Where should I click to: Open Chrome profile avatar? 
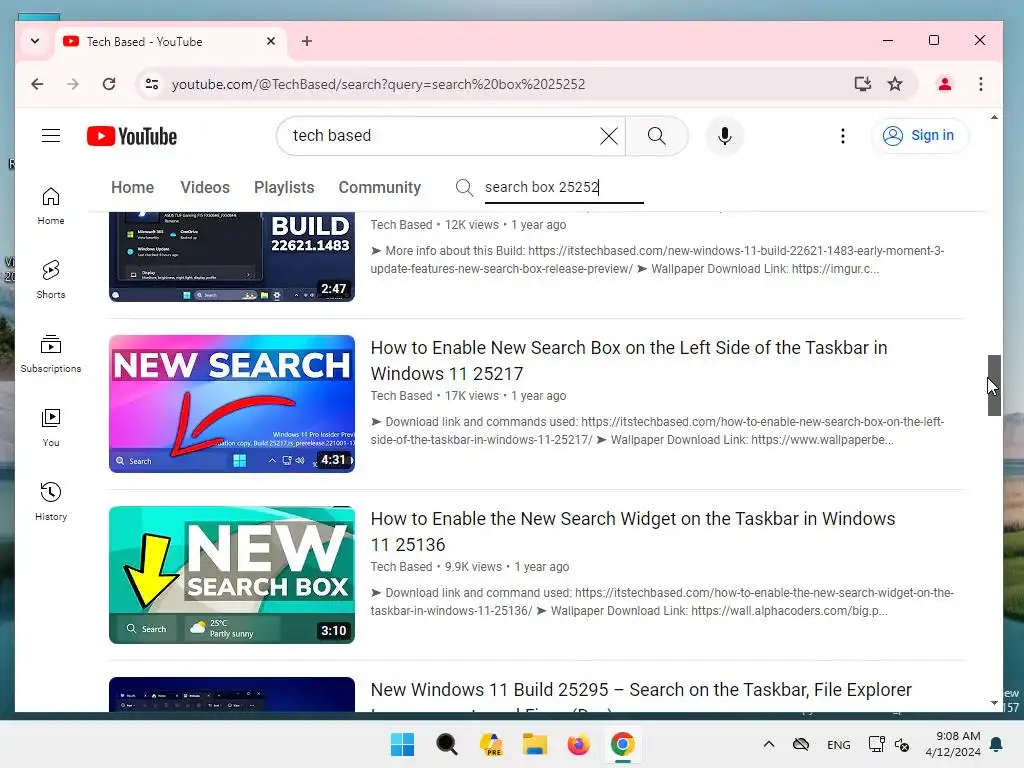point(944,84)
